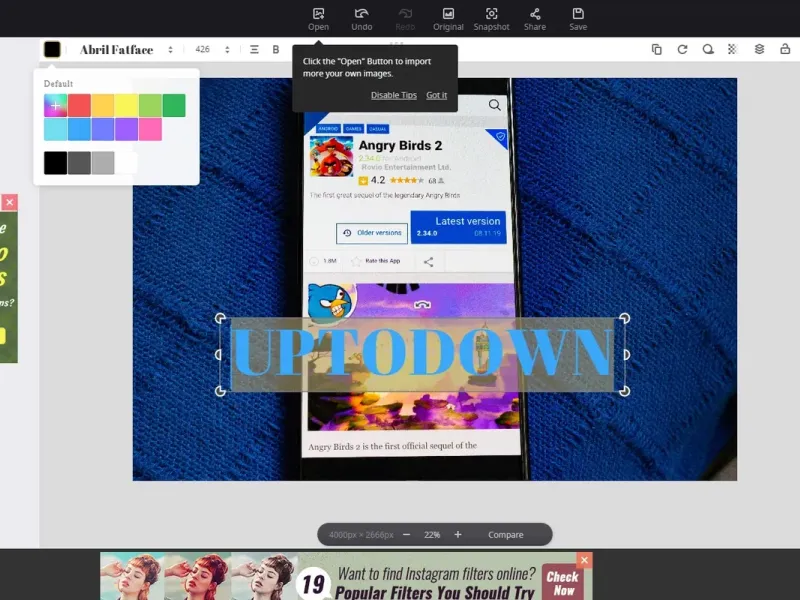Pick the pink color swatch
Image resolution: width=800 pixels, height=600 pixels.
(x=150, y=129)
